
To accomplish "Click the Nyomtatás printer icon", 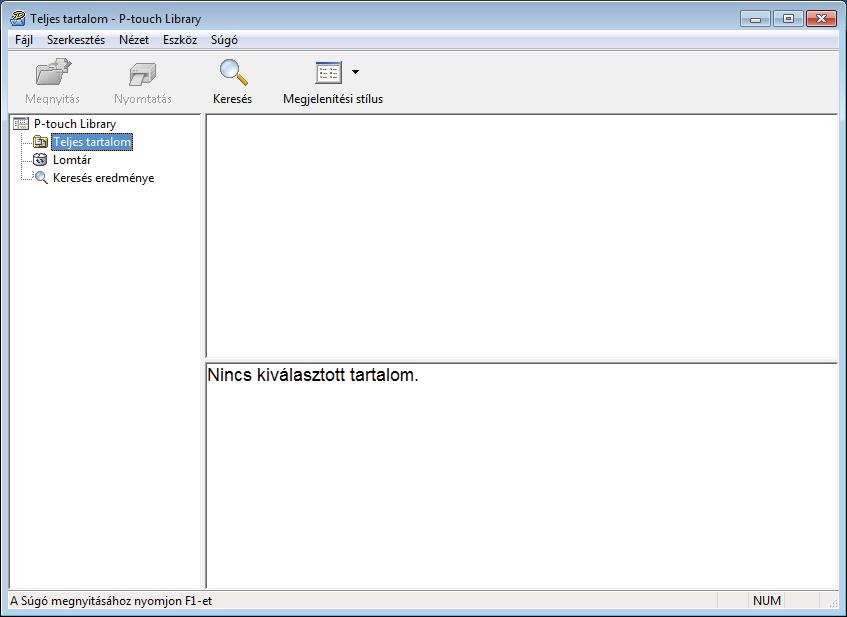I will [143, 74].
